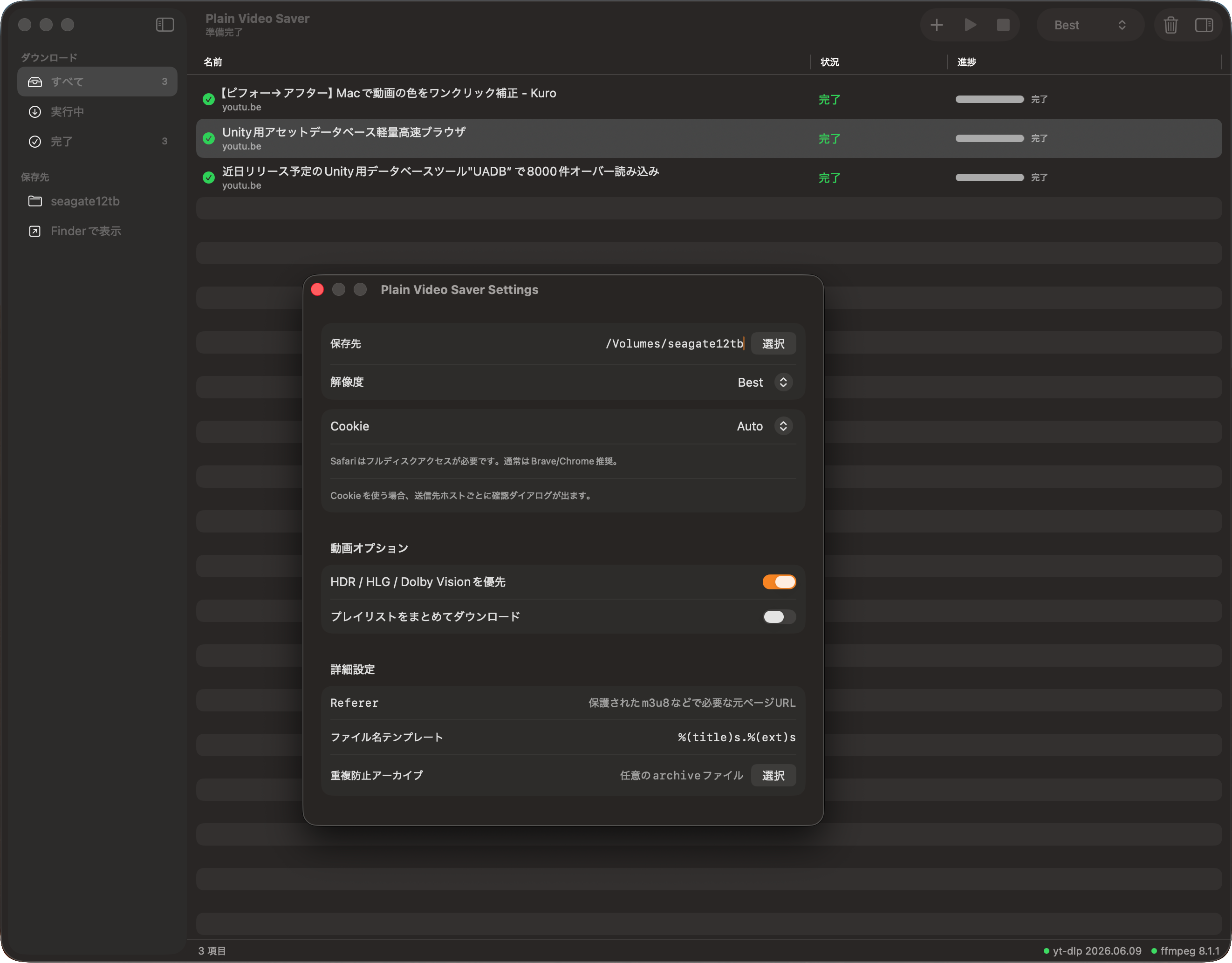
Task: Select 実行中 in the sidebar
Action: click(x=97, y=112)
